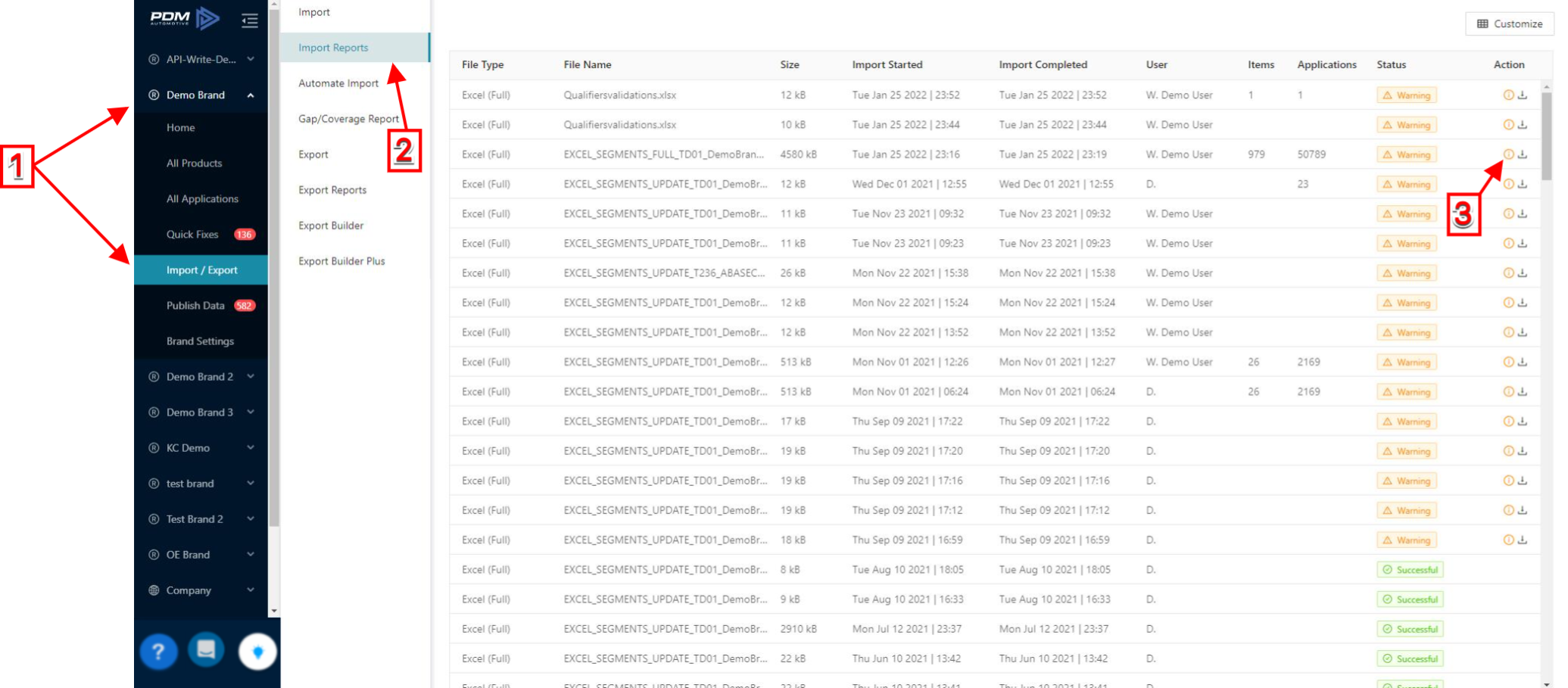Expand the OE Brand menu

pos(251,554)
